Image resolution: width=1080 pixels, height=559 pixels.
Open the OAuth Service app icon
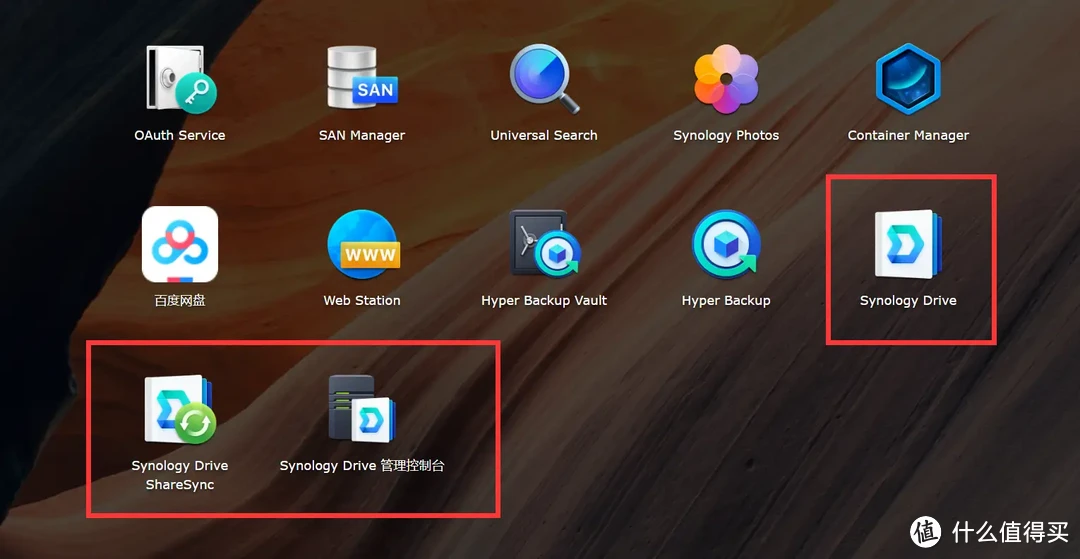coord(180,78)
